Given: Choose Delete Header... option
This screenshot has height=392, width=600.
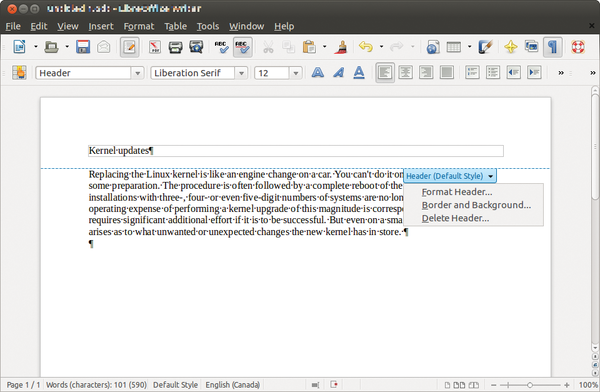Looking at the screenshot, I should (455, 218).
